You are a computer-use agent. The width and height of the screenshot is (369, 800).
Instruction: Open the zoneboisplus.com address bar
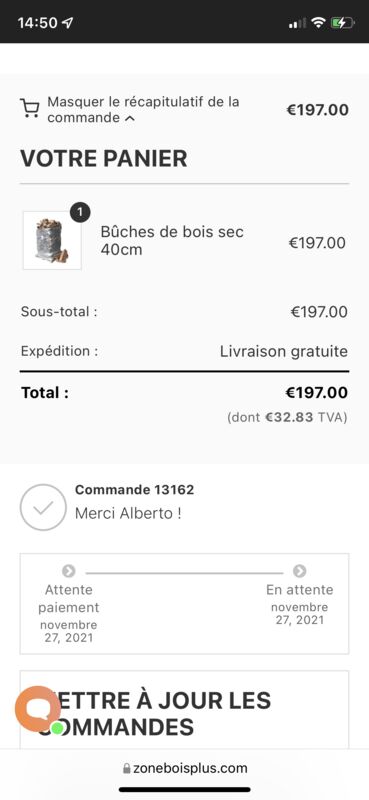185,768
